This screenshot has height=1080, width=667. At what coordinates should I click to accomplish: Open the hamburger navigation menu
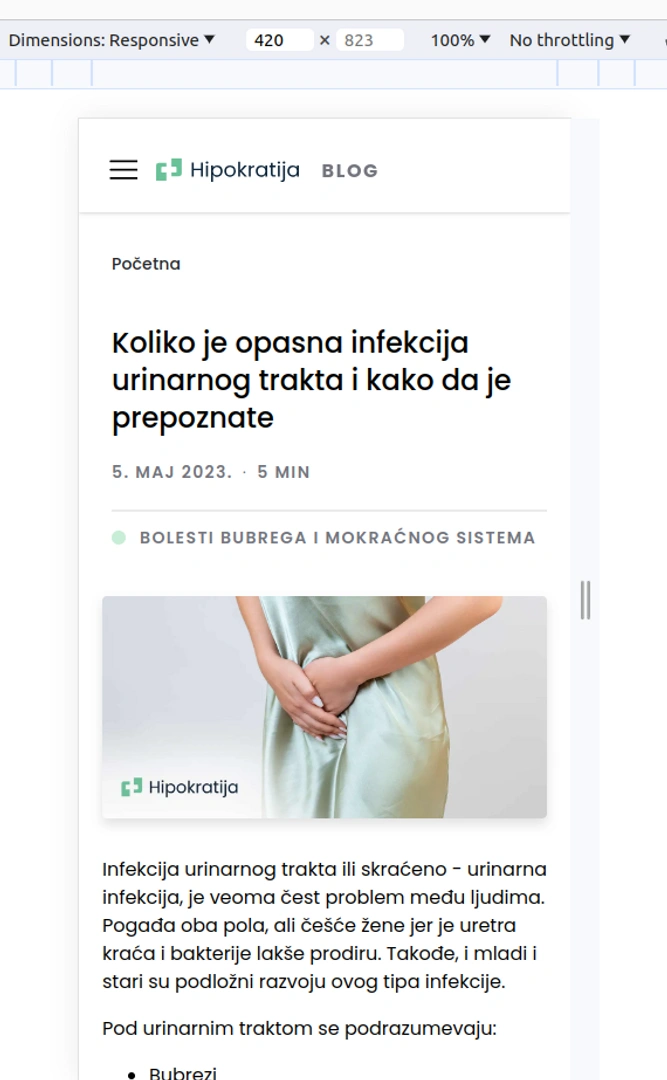coord(123,169)
